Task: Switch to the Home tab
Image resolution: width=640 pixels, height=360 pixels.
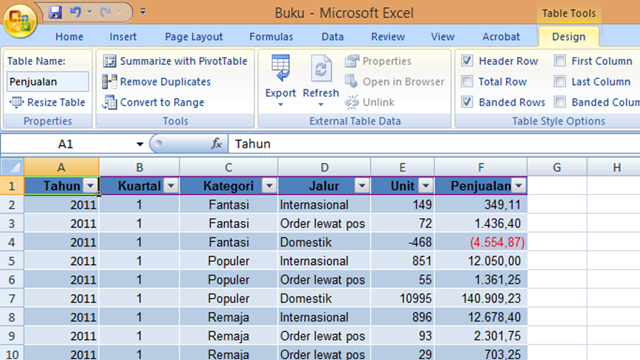Action: pos(69,37)
